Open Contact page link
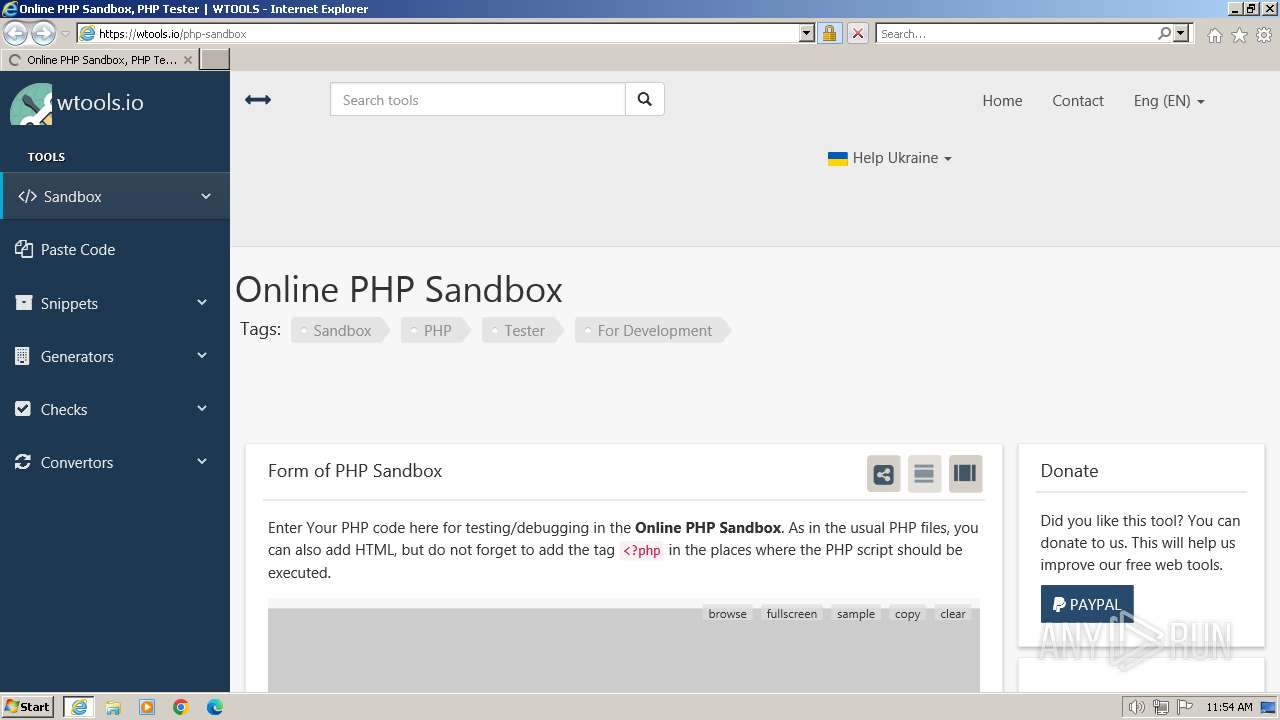 tap(1078, 100)
